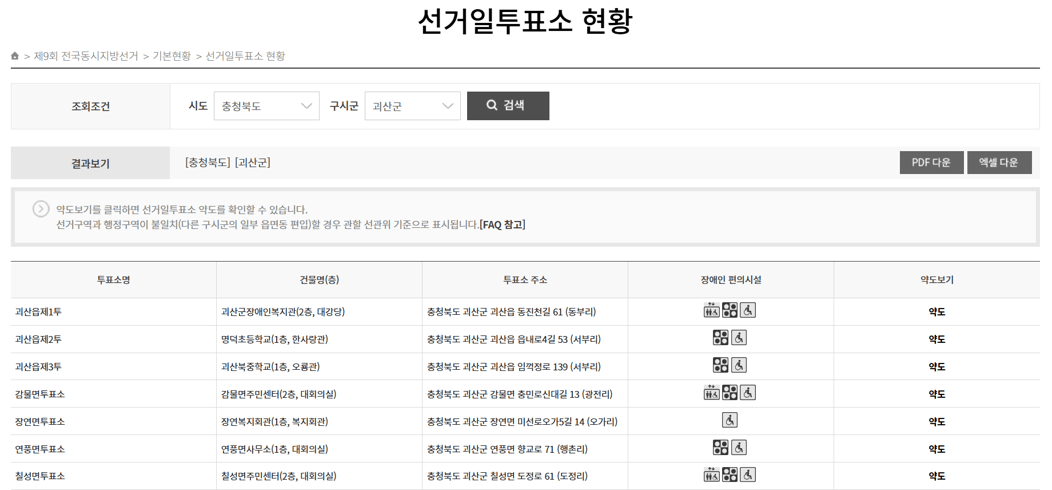Click wheelchair icon in 감물면투표소 row

[x=748, y=393]
